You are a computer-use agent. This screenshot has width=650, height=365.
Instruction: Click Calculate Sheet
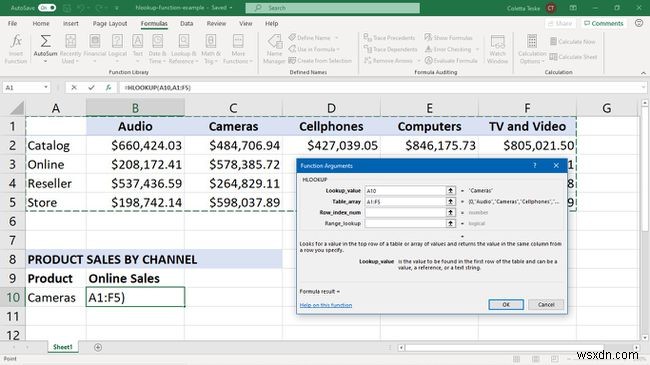click(573, 57)
